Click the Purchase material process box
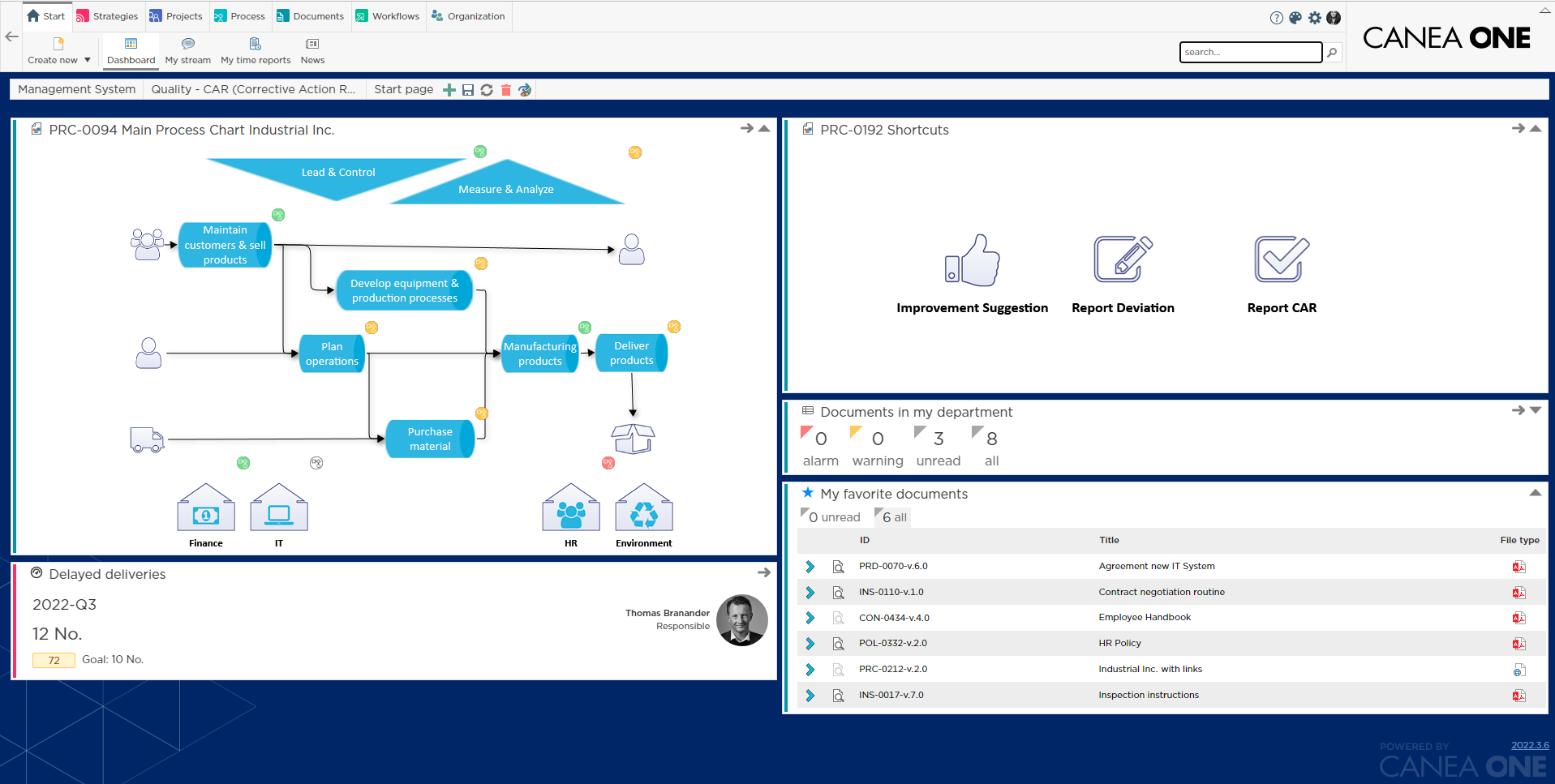 pyautogui.click(x=430, y=439)
